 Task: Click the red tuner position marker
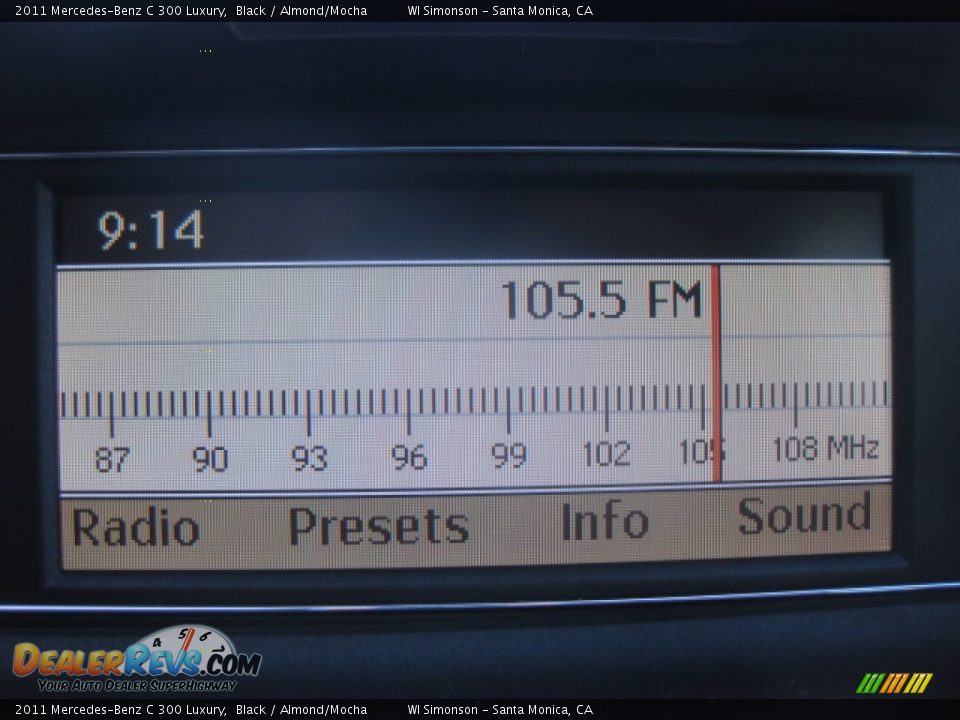click(715, 375)
